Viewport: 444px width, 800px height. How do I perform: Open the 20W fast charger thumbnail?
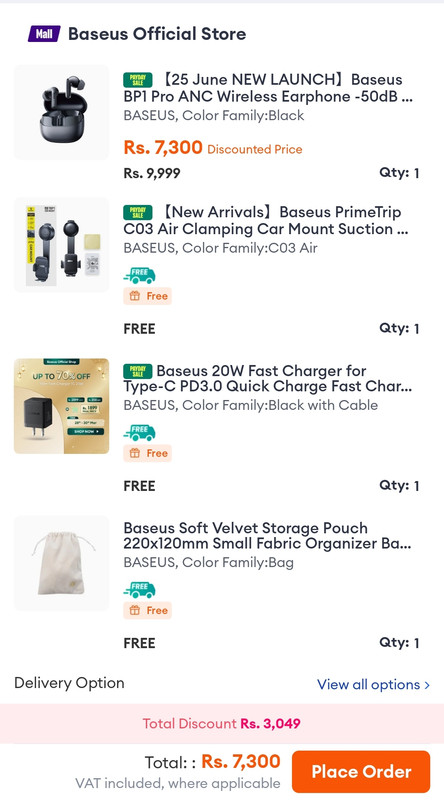[x=62, y=406]
